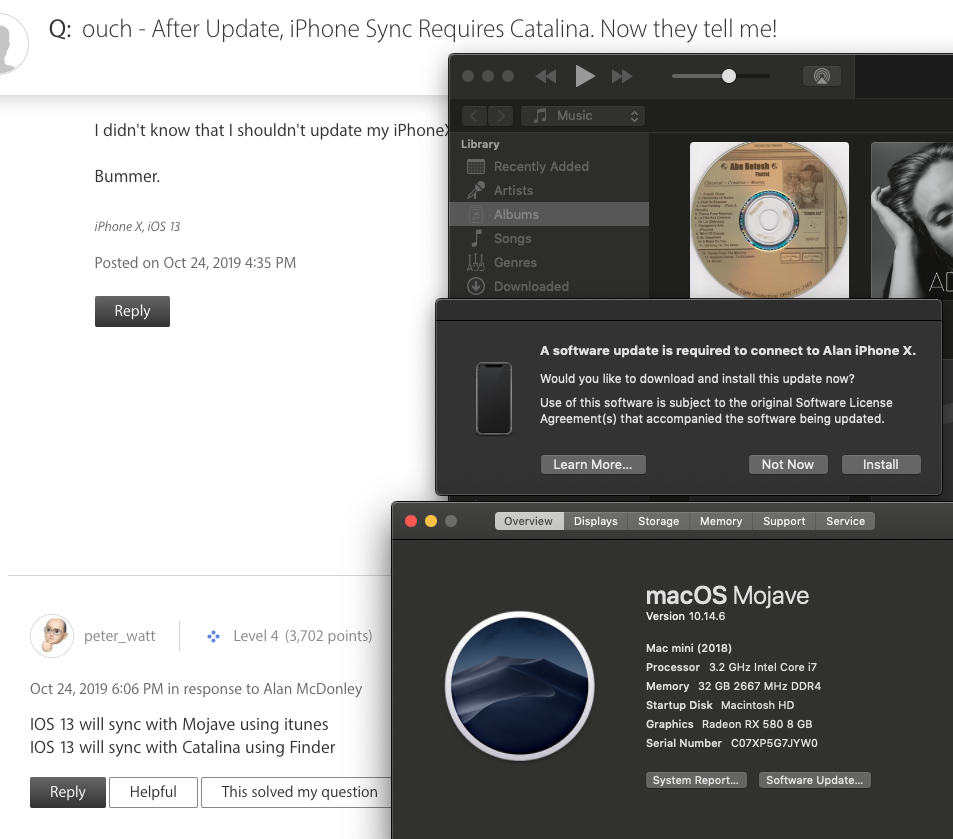Click Learn More... in the update dialog

(x=593, y=464)
